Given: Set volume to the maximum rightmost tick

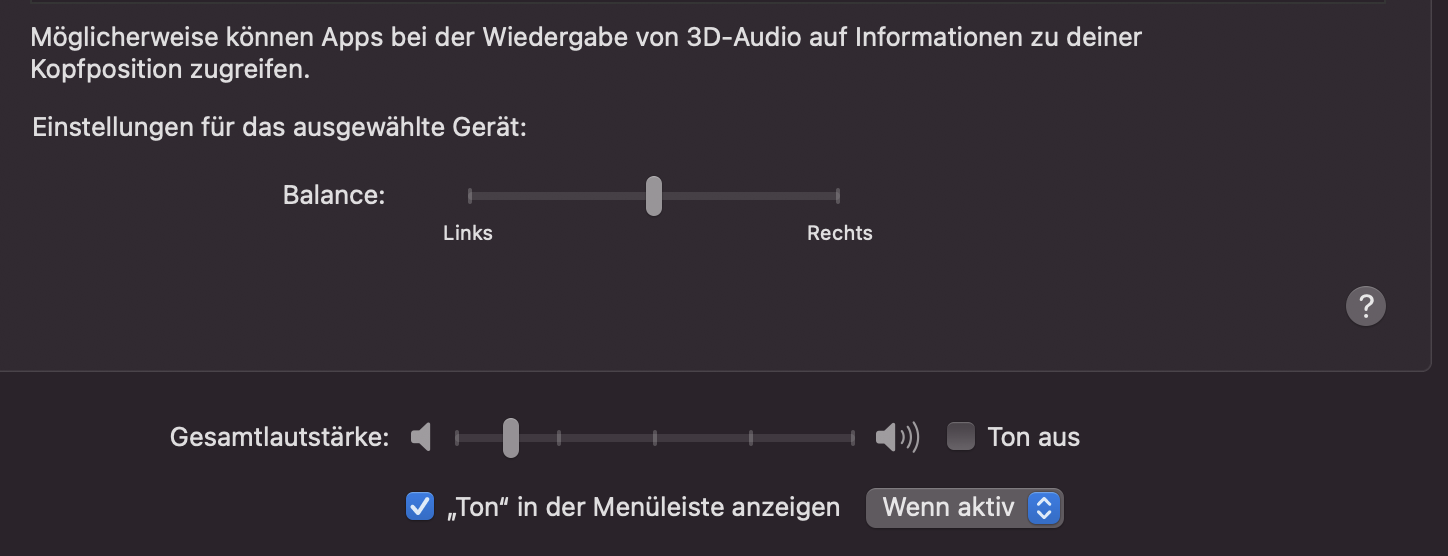Looking at the screenshot, I should click(852, 437).
